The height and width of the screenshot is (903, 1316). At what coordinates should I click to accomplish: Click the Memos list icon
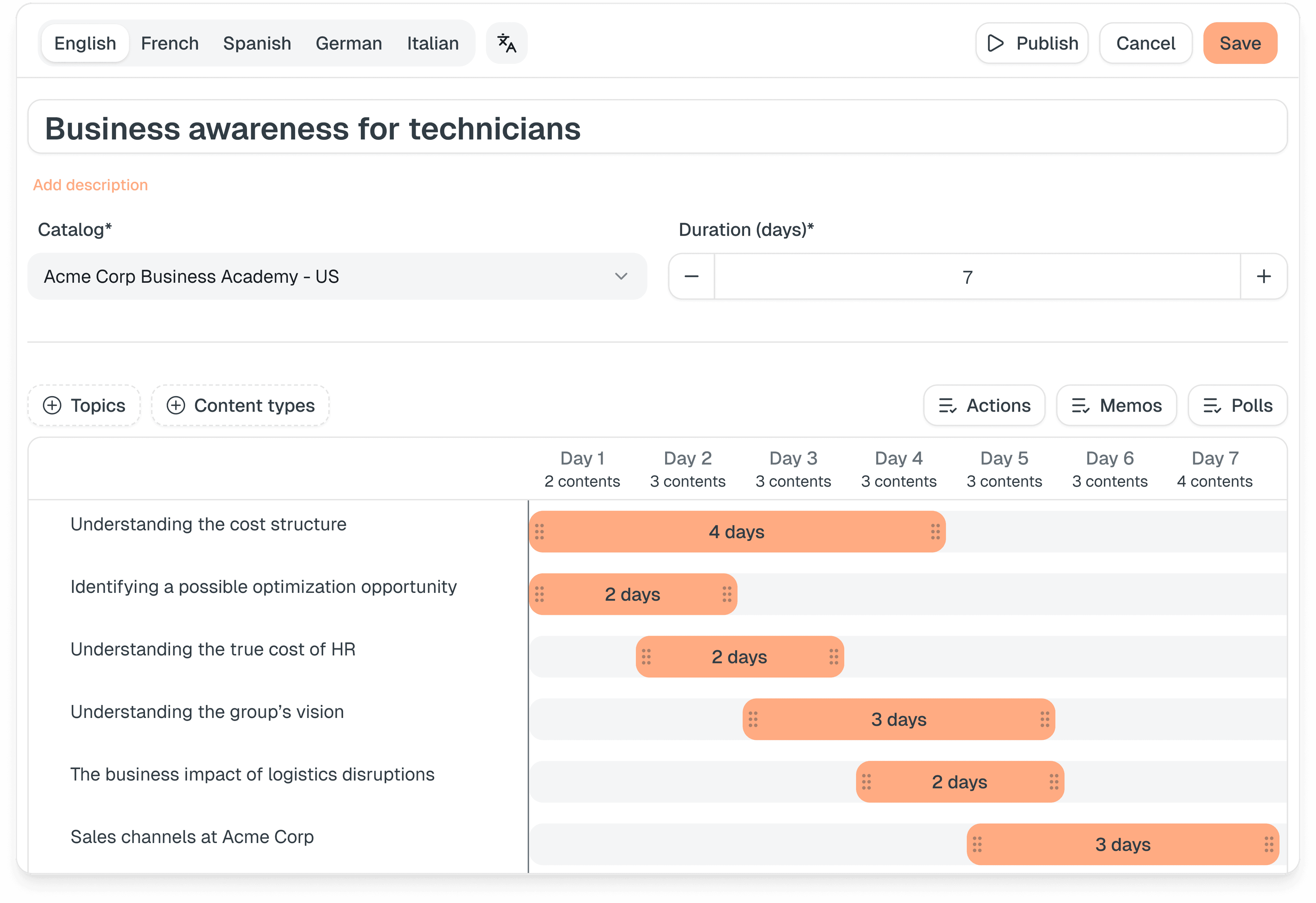point(1080,405)
